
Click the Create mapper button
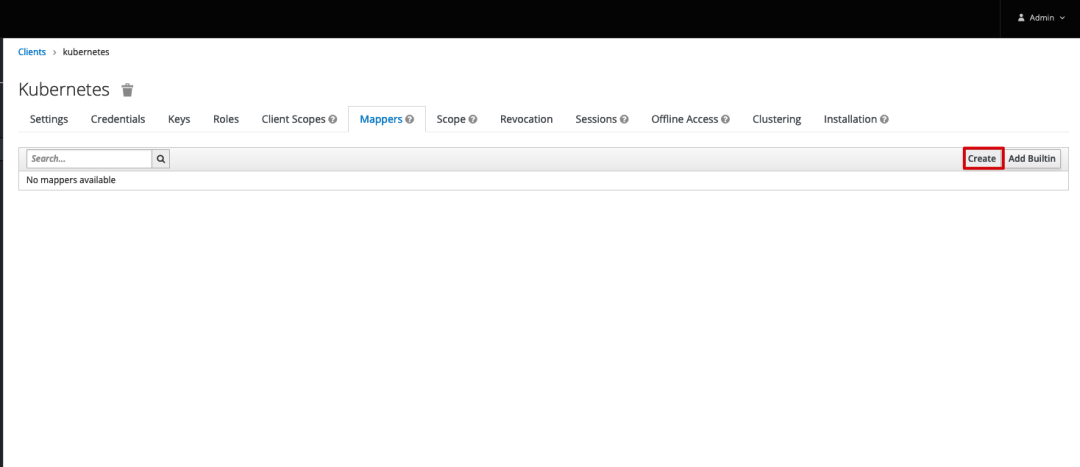point(982,158)
